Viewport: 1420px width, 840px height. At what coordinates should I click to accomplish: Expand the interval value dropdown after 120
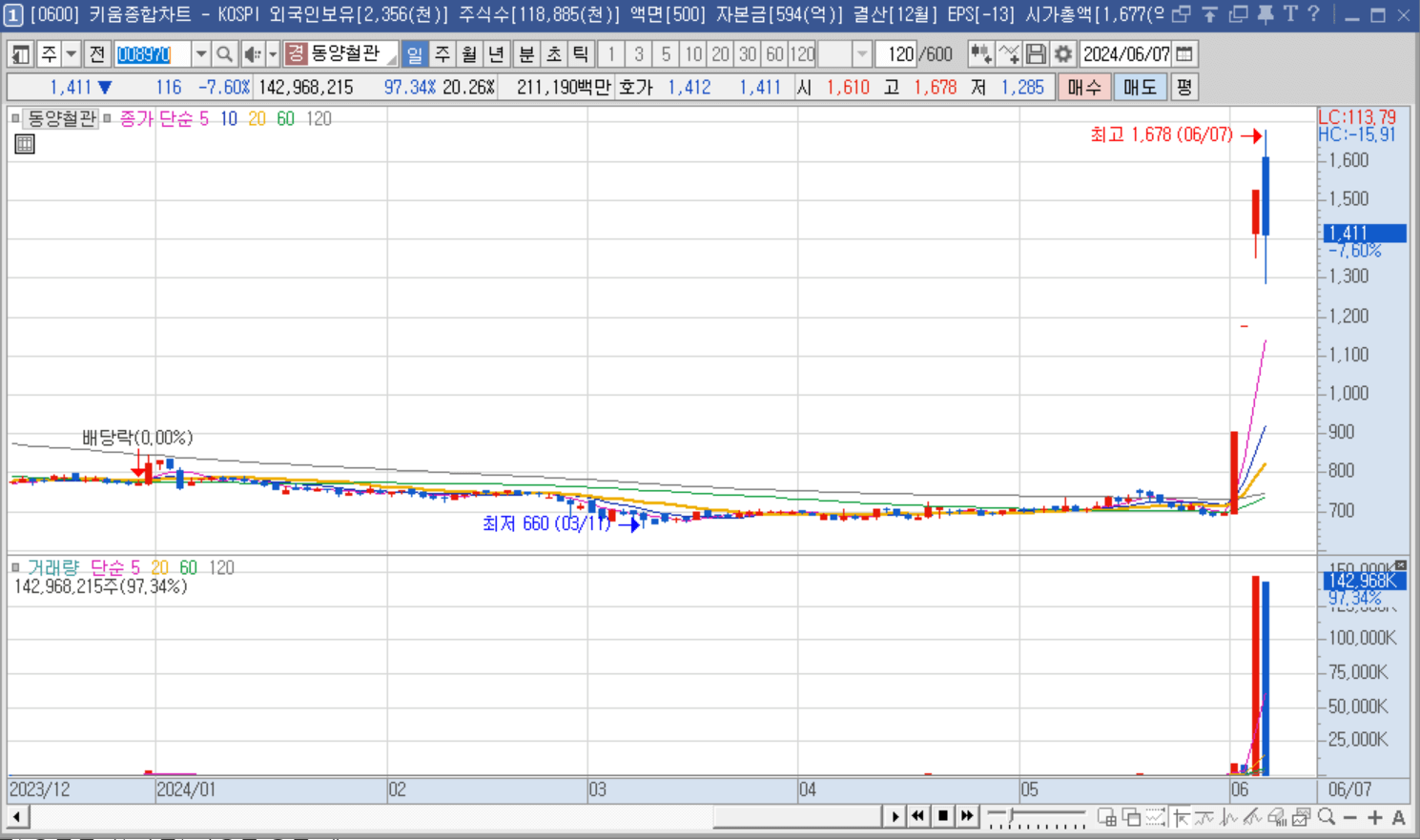click(862, 54)
